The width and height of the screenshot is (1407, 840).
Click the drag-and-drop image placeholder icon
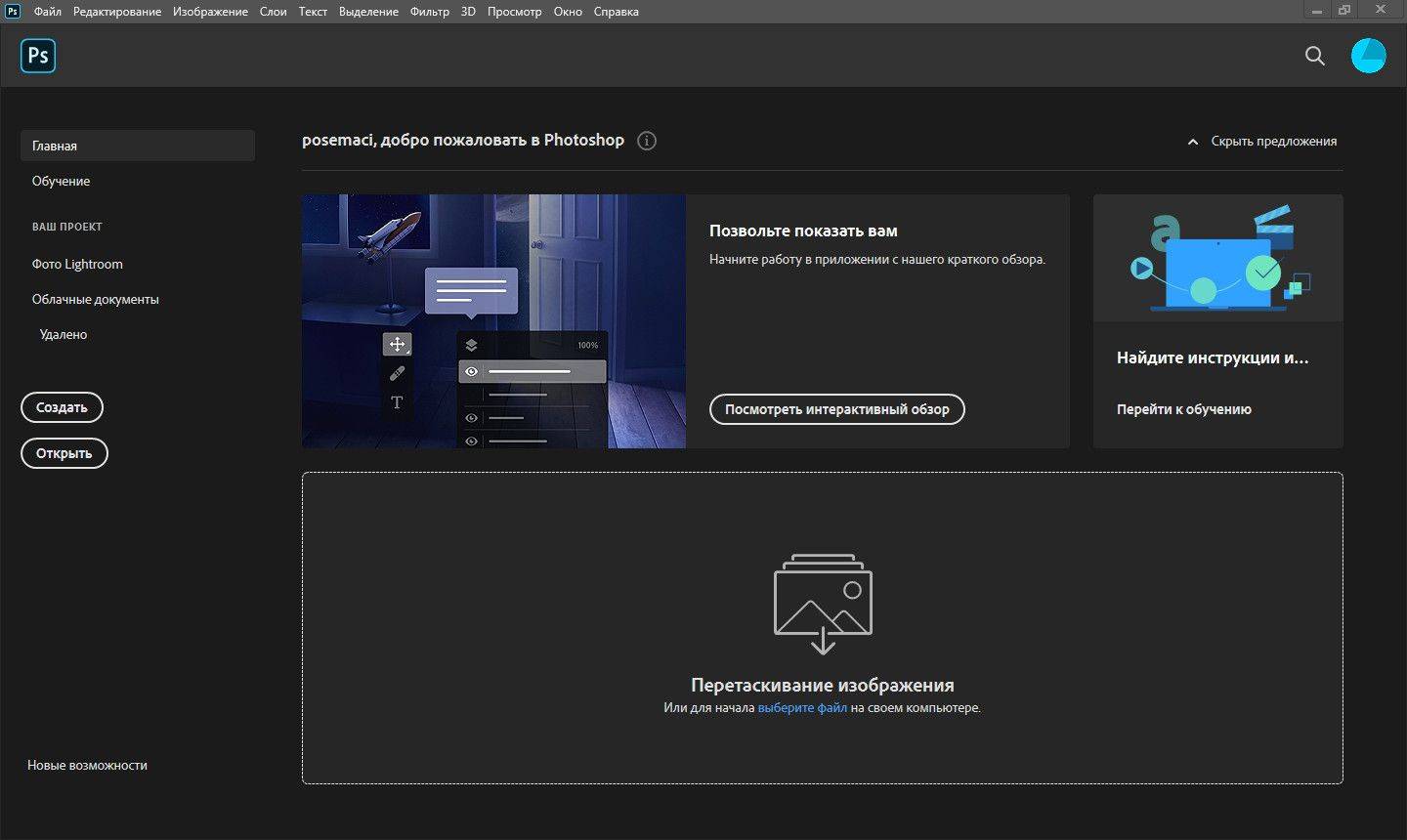(823, 604)
